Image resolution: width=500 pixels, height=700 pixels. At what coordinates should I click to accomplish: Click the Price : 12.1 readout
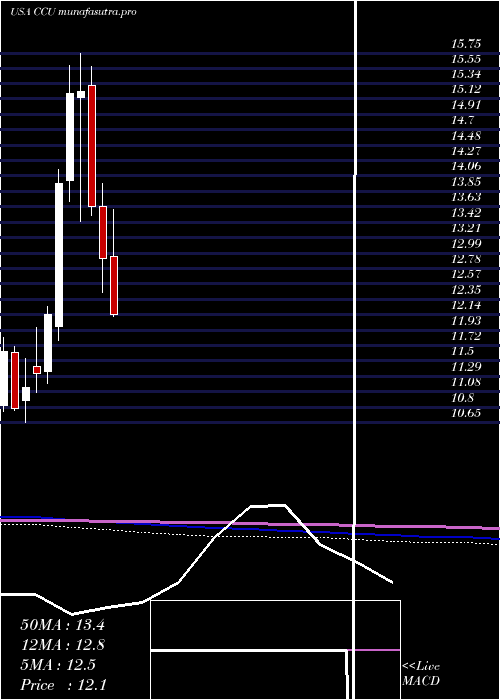pos(63,685)
